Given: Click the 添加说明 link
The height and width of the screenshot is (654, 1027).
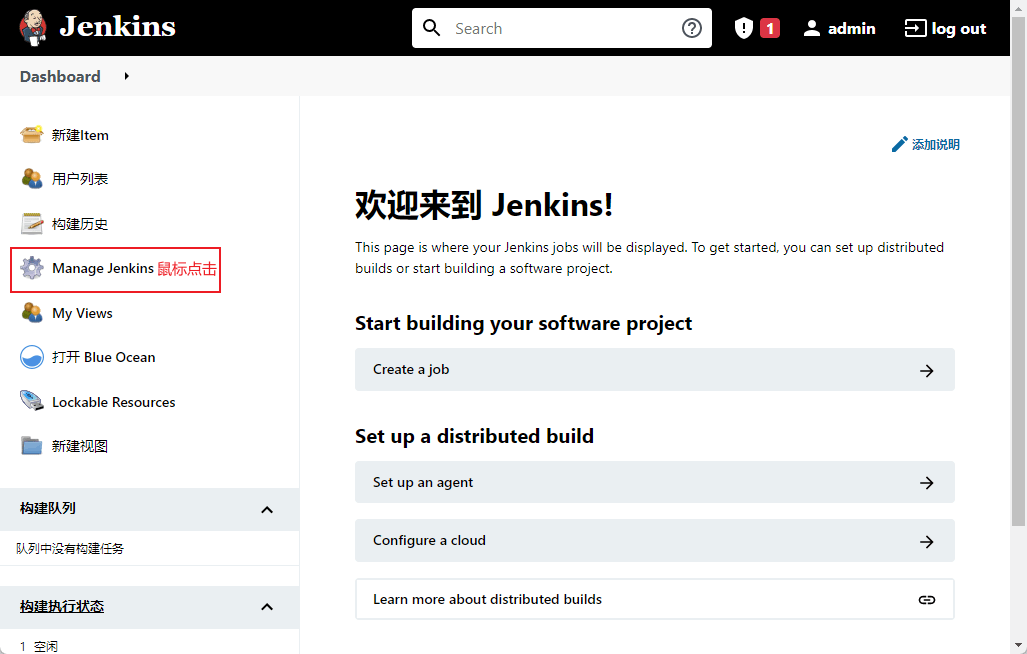Looking at the screenshot, I should click(935, 145).
